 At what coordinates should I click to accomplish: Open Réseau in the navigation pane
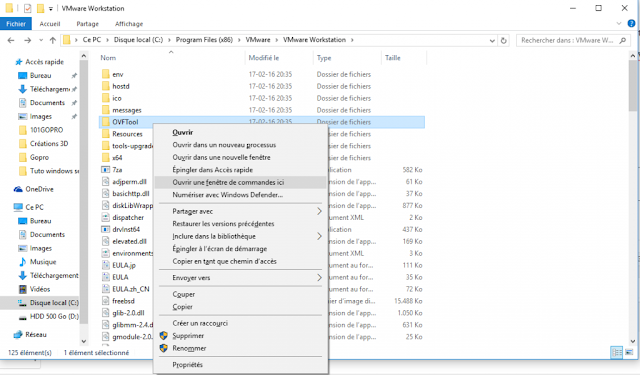pos(36,335)
